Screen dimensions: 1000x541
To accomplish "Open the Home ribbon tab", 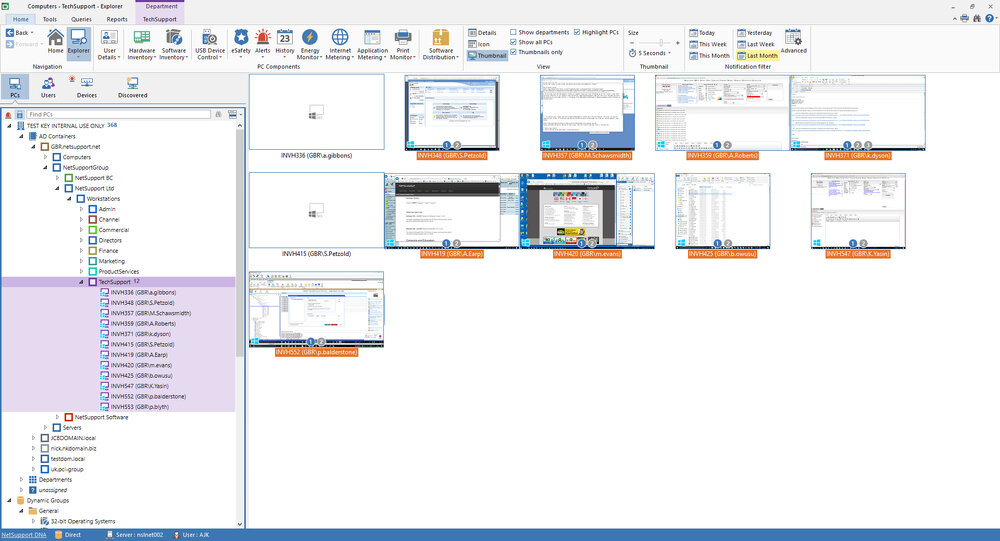I will coord(20,19).
